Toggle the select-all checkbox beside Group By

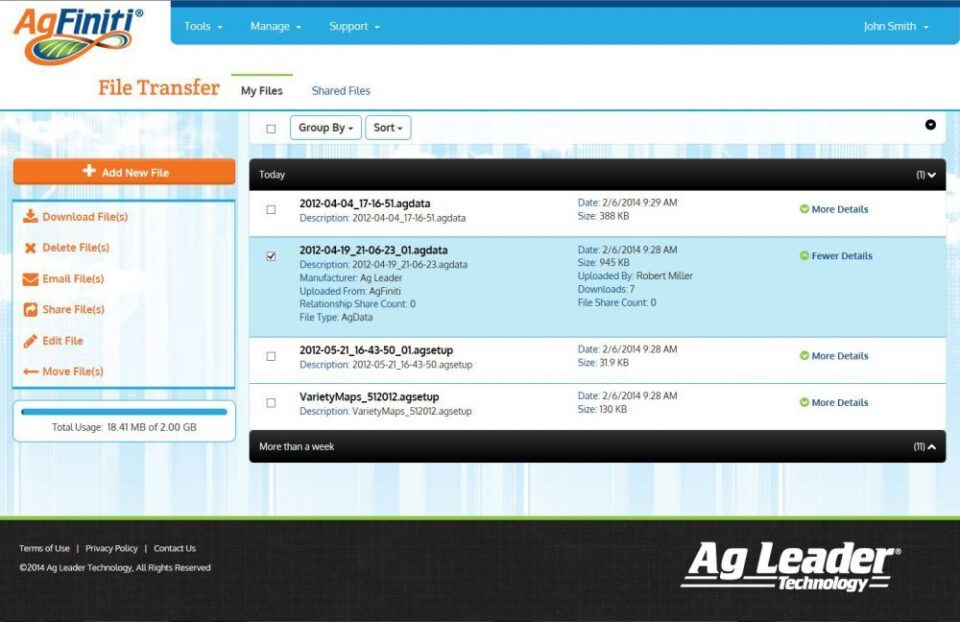270,127
